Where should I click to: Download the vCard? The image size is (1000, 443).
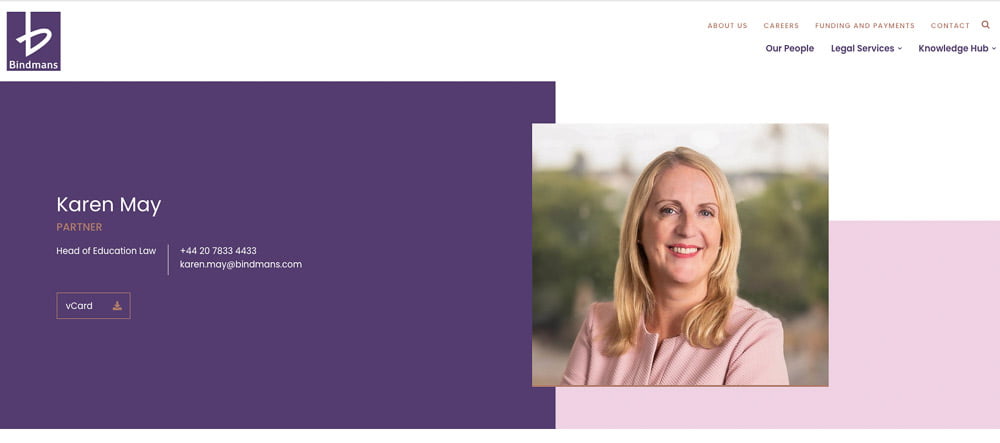click(93, 306)
